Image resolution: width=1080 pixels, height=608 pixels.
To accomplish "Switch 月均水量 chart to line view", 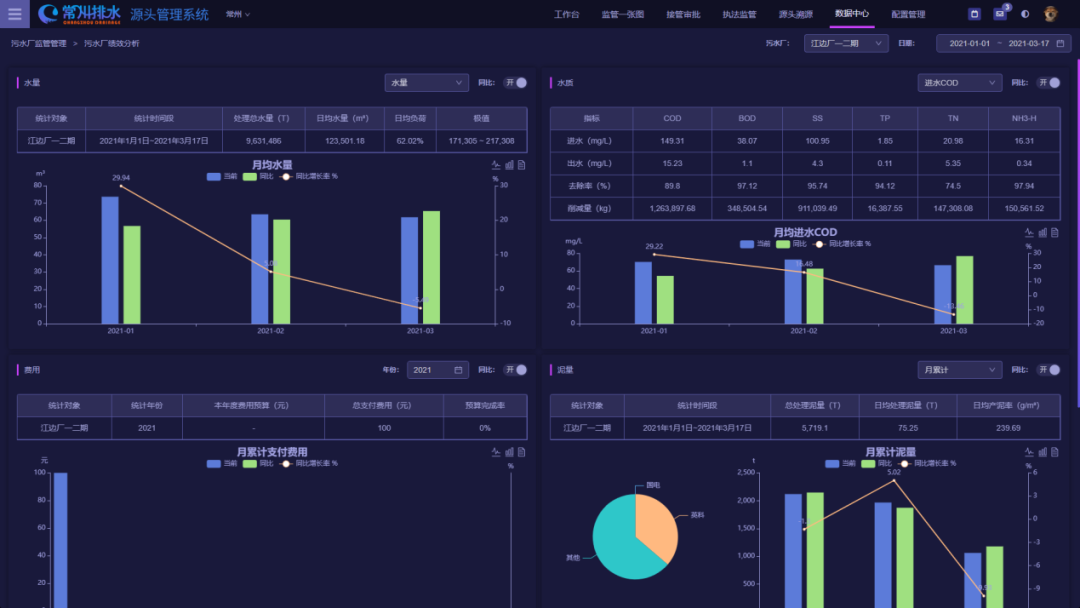I will [x=496, y=165].
